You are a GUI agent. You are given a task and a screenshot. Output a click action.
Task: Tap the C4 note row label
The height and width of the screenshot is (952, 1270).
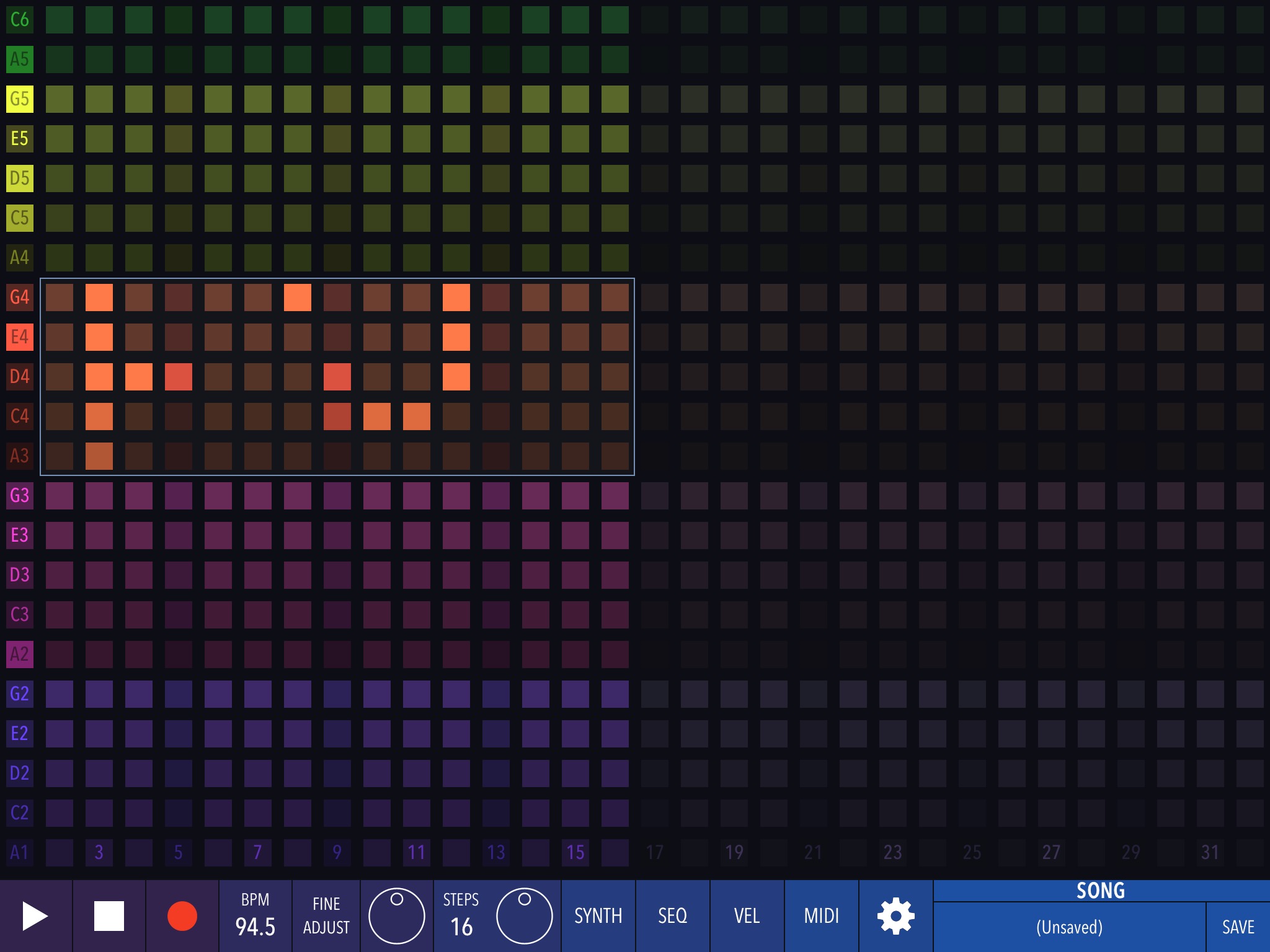tap(20, 416)
